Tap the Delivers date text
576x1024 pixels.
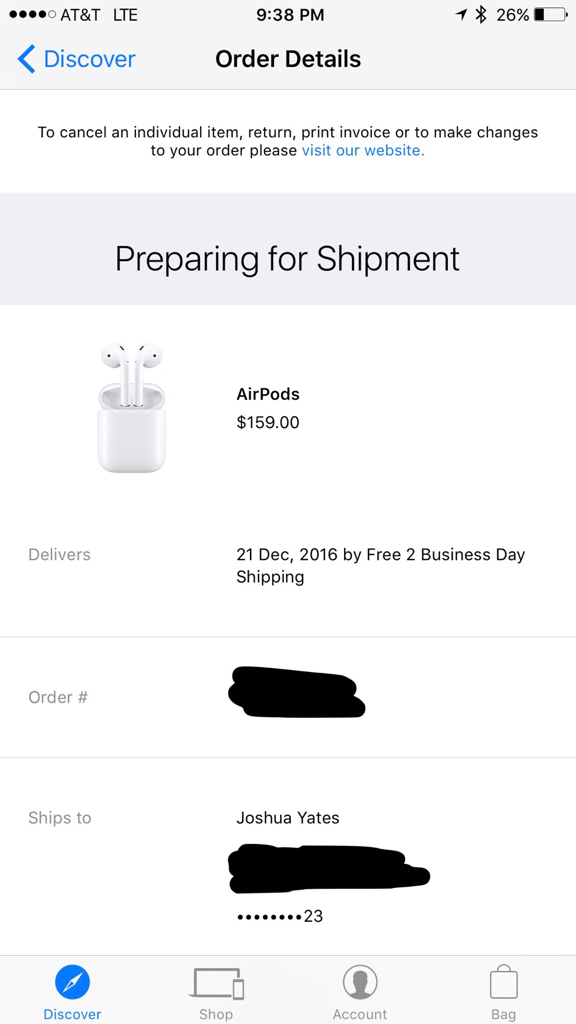point(381,566)
